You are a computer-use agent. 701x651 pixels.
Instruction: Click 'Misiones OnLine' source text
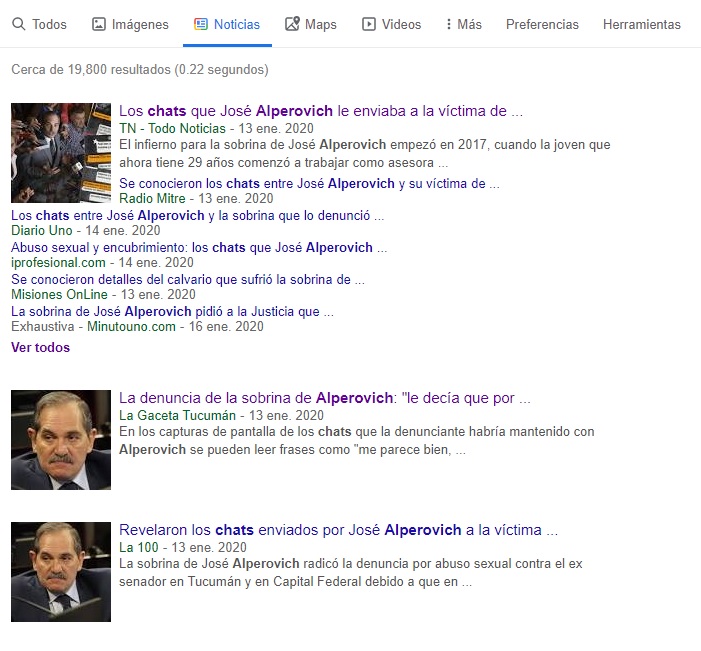pyautogui.click(x=59, y=294)
